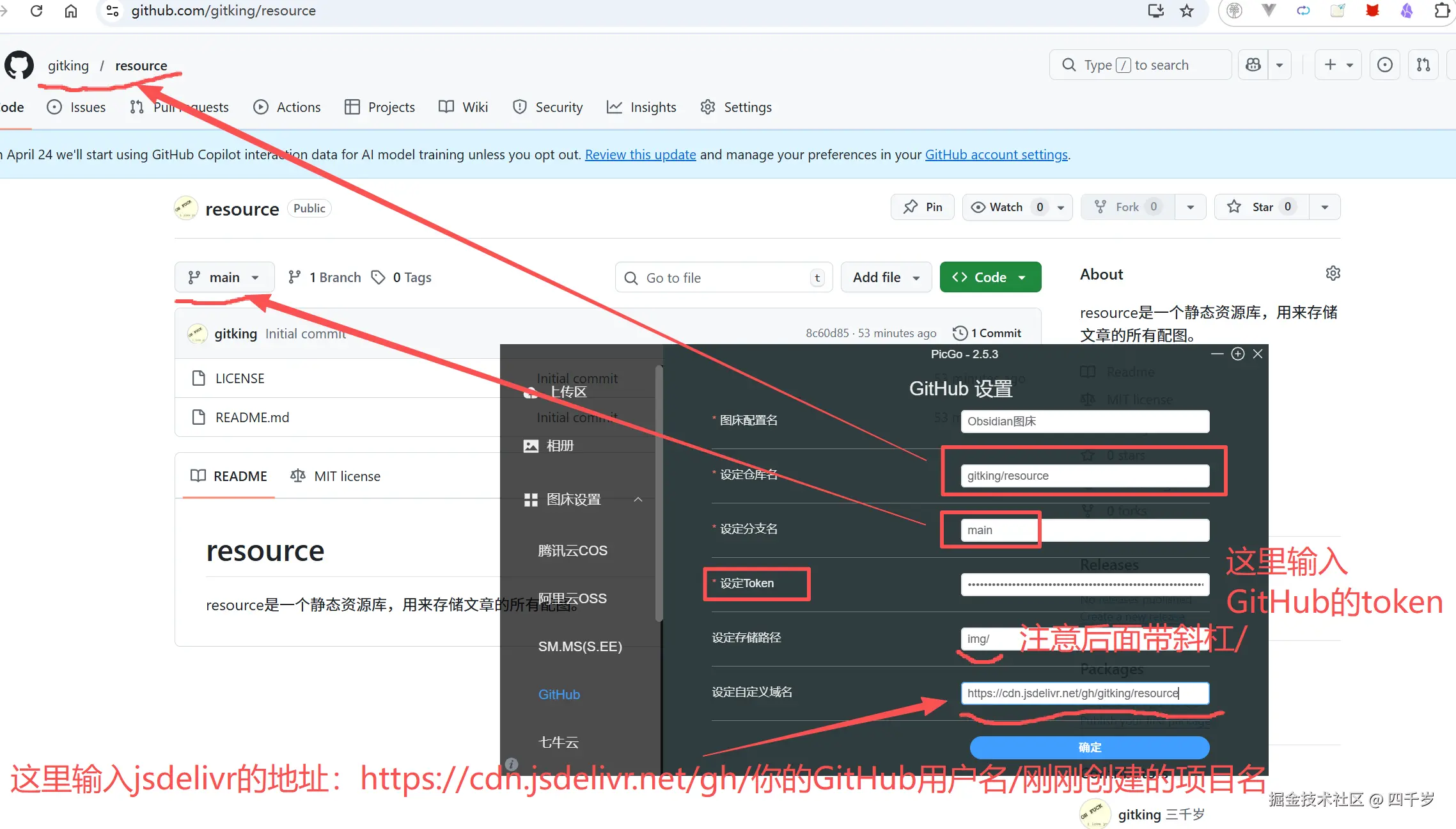Open the green Code dropdown
The height and width of the screenshot is (829, 1456).
coord(990,277)
